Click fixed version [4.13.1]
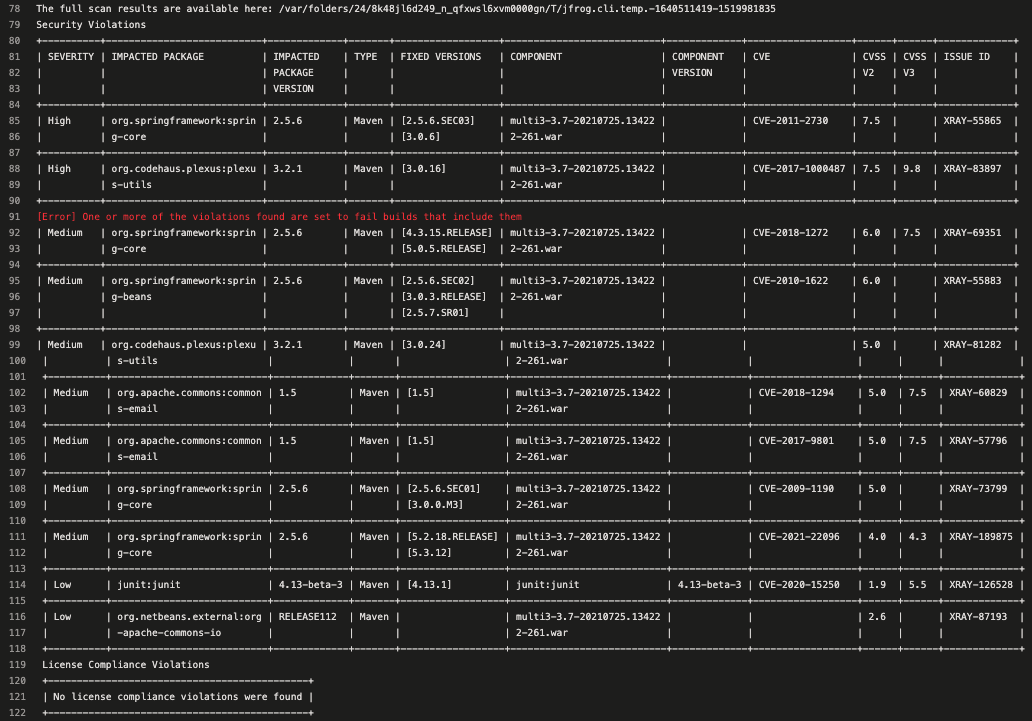1032x721 pixels. pos(429,585)
